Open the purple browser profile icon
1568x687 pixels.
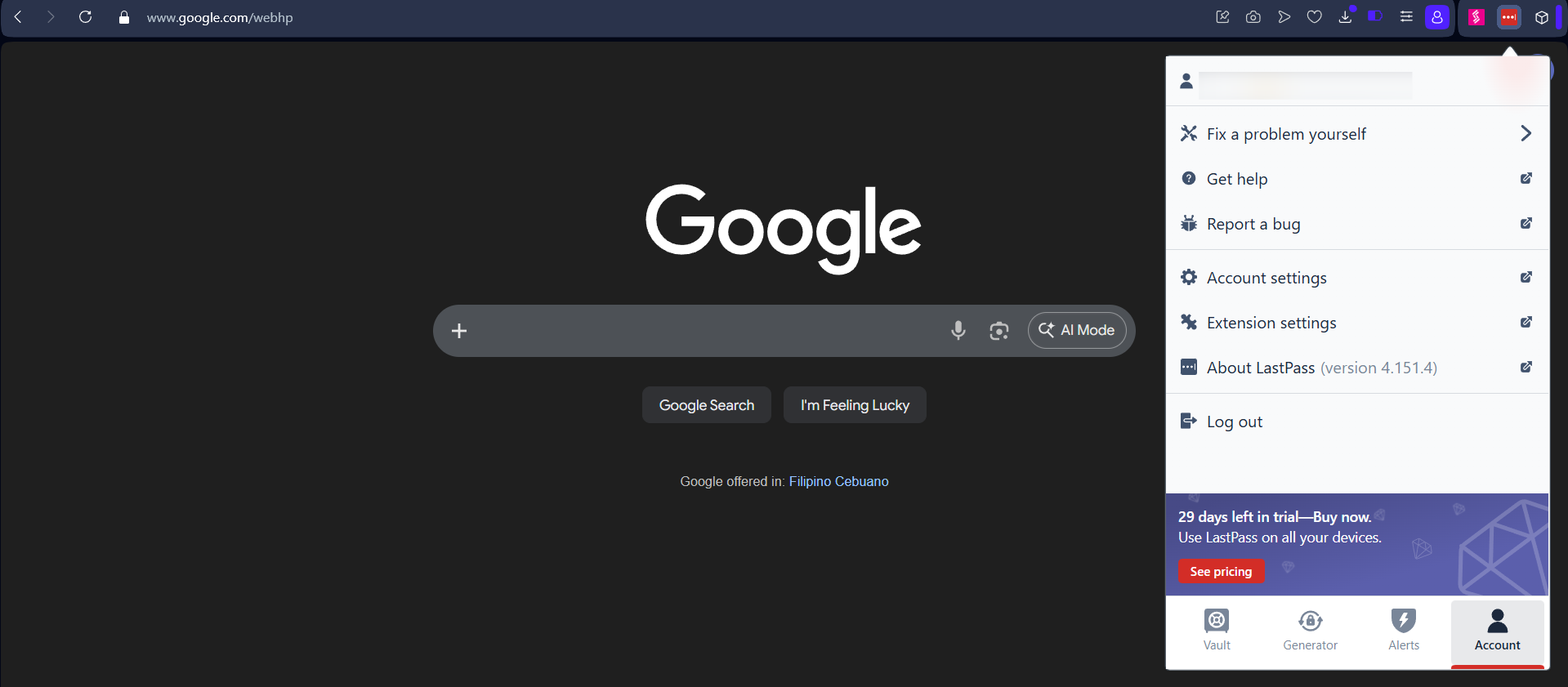1437,17
